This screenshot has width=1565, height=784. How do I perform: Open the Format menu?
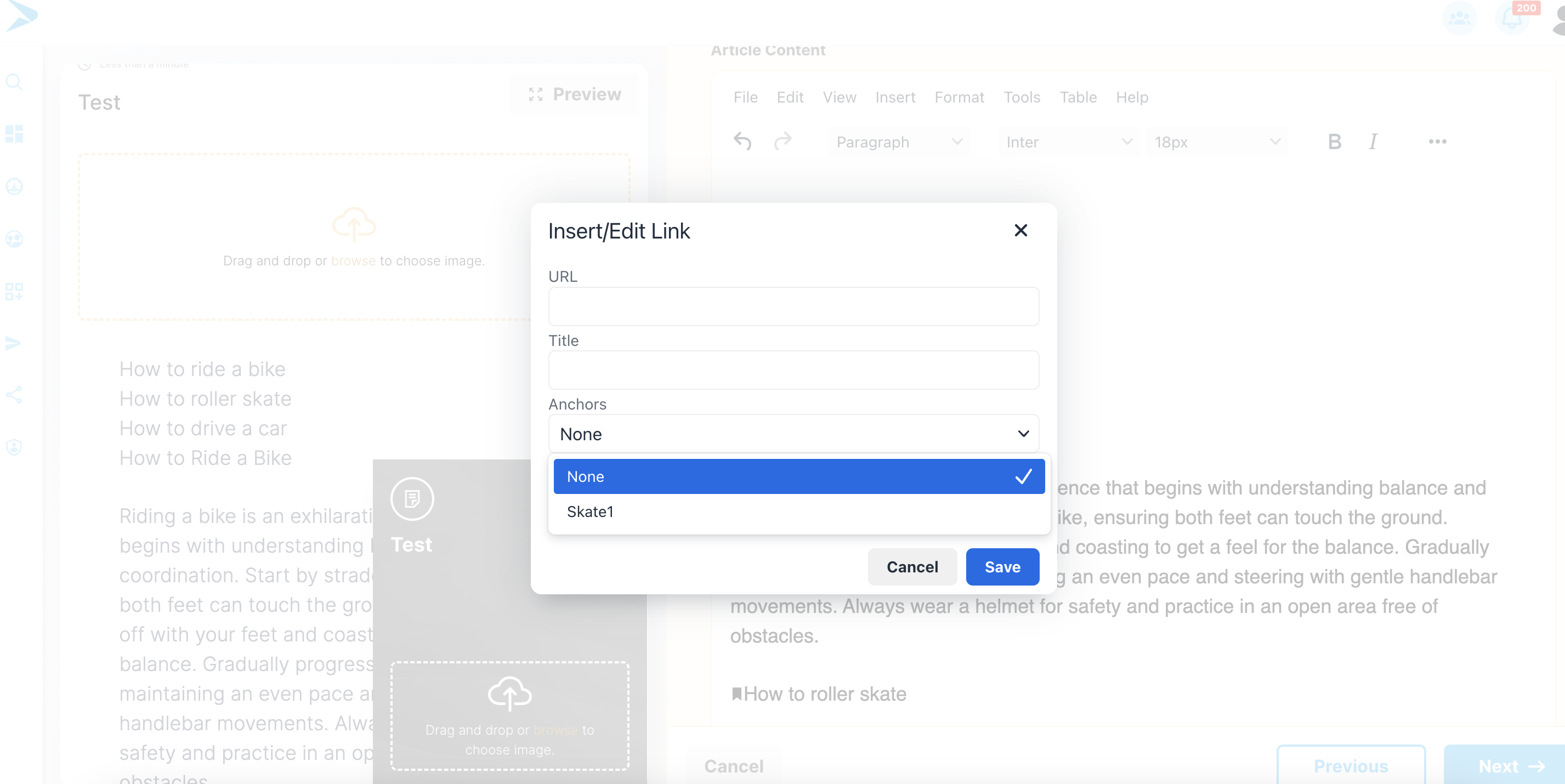[x=959, y=97]
